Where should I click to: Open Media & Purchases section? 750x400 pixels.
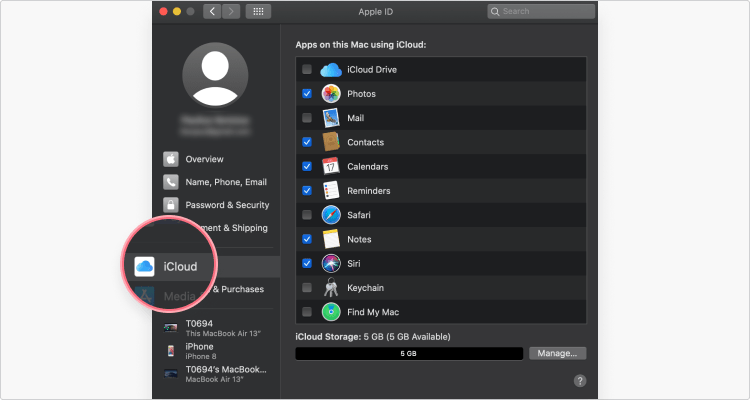tap(239, 289)
